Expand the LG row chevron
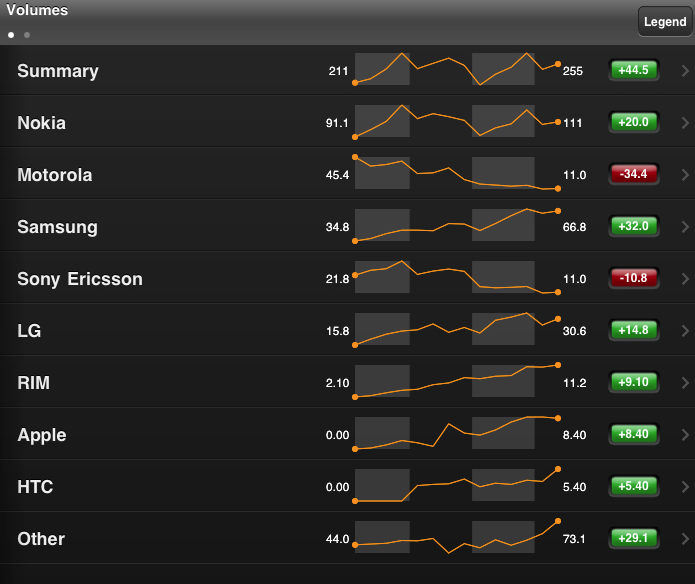The height and width of the screenshot is (584, 695). [685, 331]
